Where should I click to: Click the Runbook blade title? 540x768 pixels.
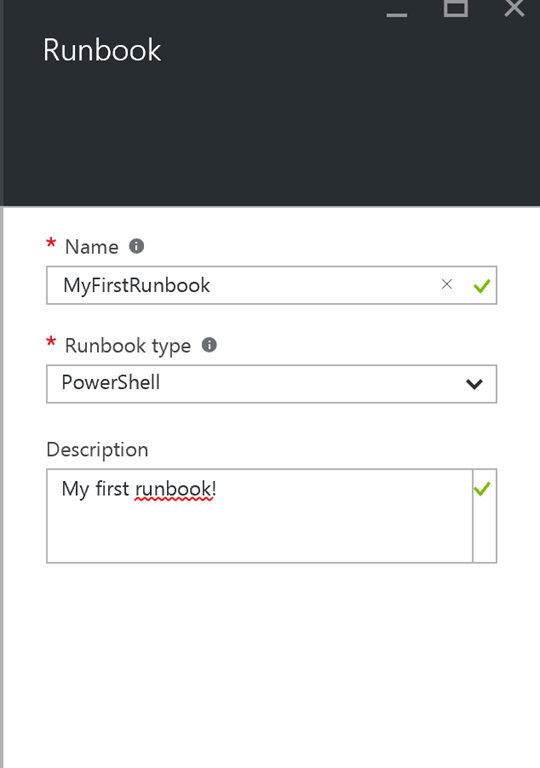click(102, 50)
